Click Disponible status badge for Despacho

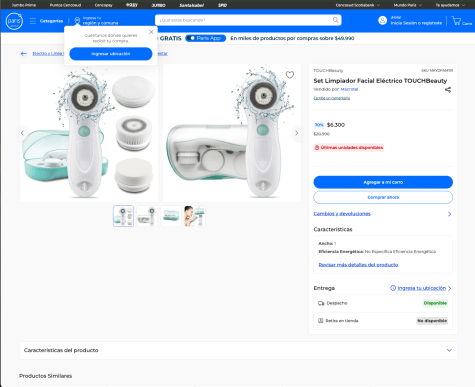[435, 303]
